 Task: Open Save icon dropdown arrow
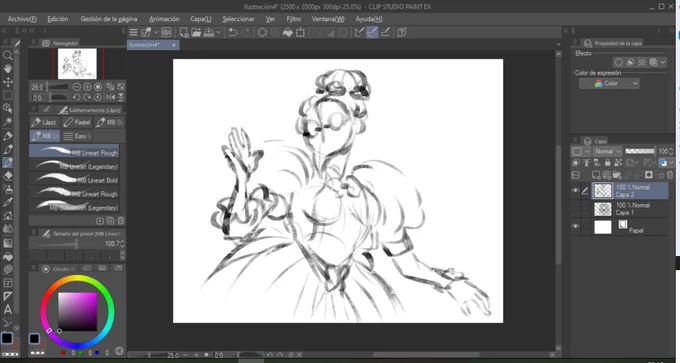[219, 32]
